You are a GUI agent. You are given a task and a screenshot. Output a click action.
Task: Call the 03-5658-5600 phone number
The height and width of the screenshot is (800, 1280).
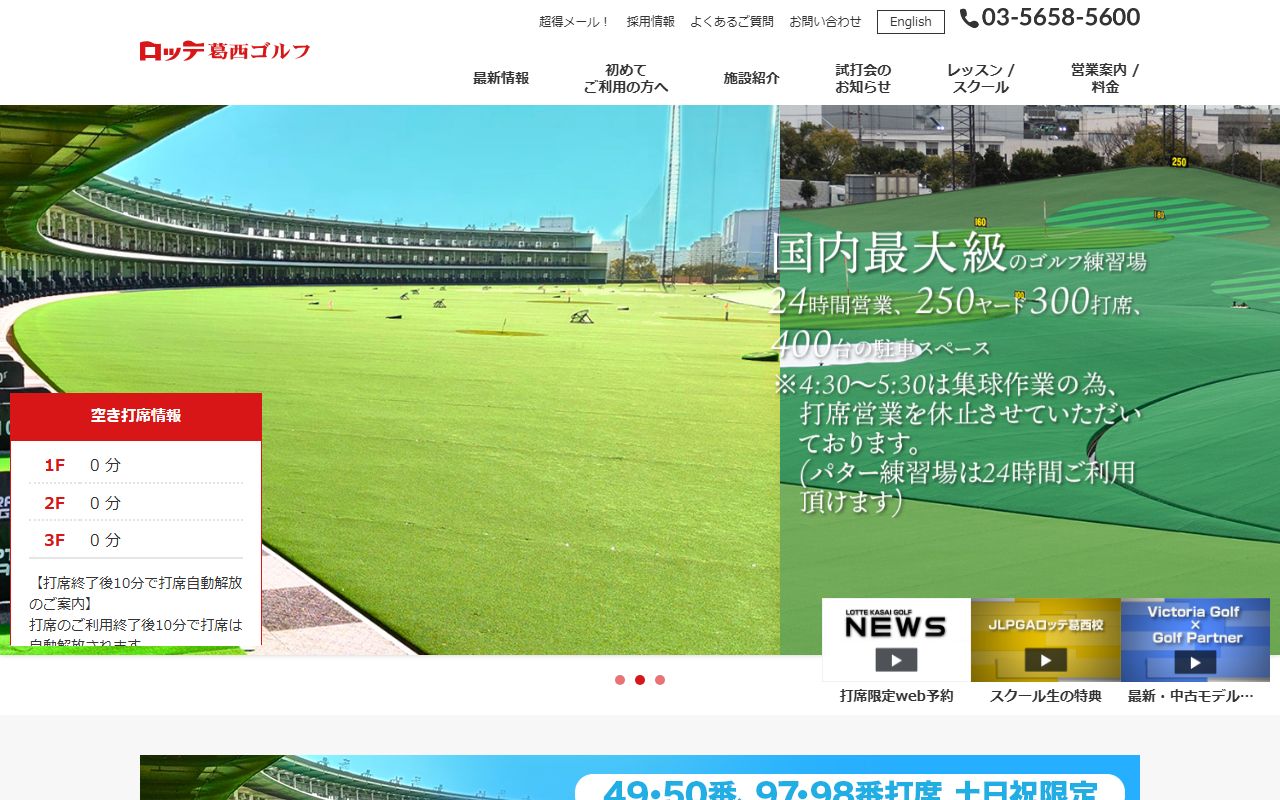click(x=1061, y=18)
